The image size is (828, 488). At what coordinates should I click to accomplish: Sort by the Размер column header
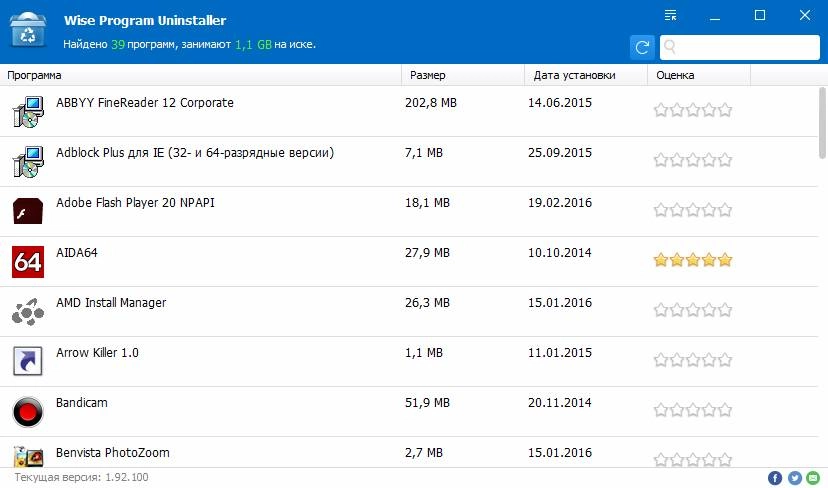point(463,75)
